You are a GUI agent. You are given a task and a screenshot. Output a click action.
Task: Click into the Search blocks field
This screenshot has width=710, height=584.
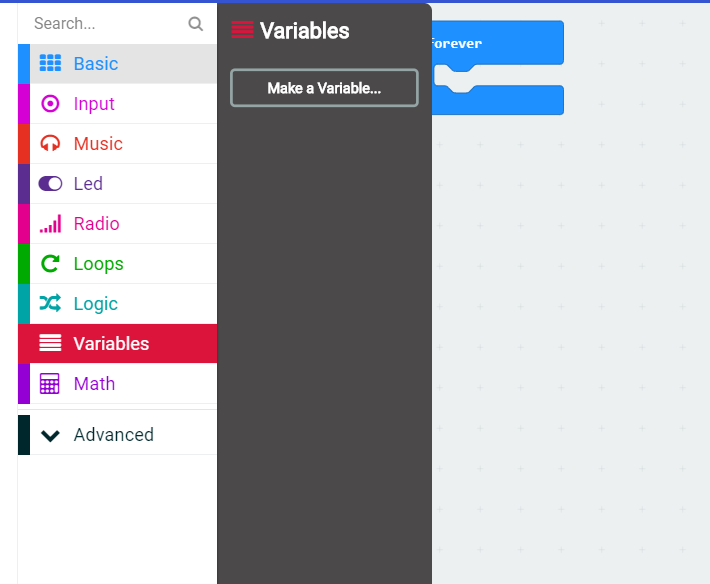(x=105, y=23)
